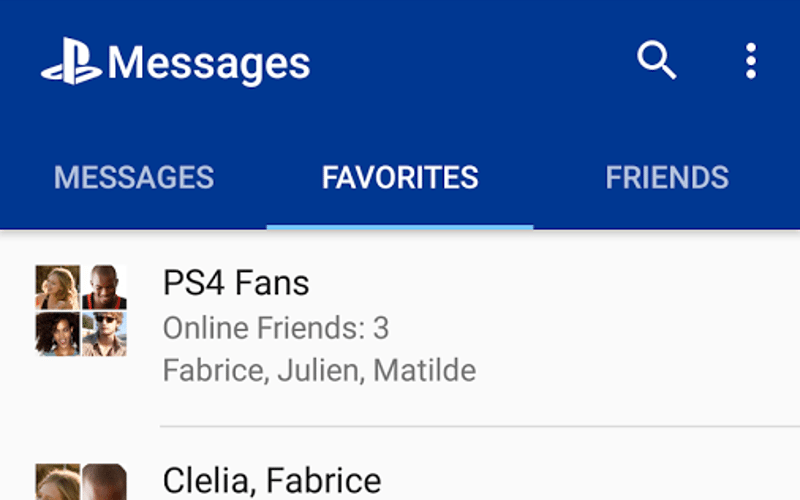Screen dimensions: 800x500
Task: Tap empty space right of PS4 Fans title
Action: (x=560, y=283)
